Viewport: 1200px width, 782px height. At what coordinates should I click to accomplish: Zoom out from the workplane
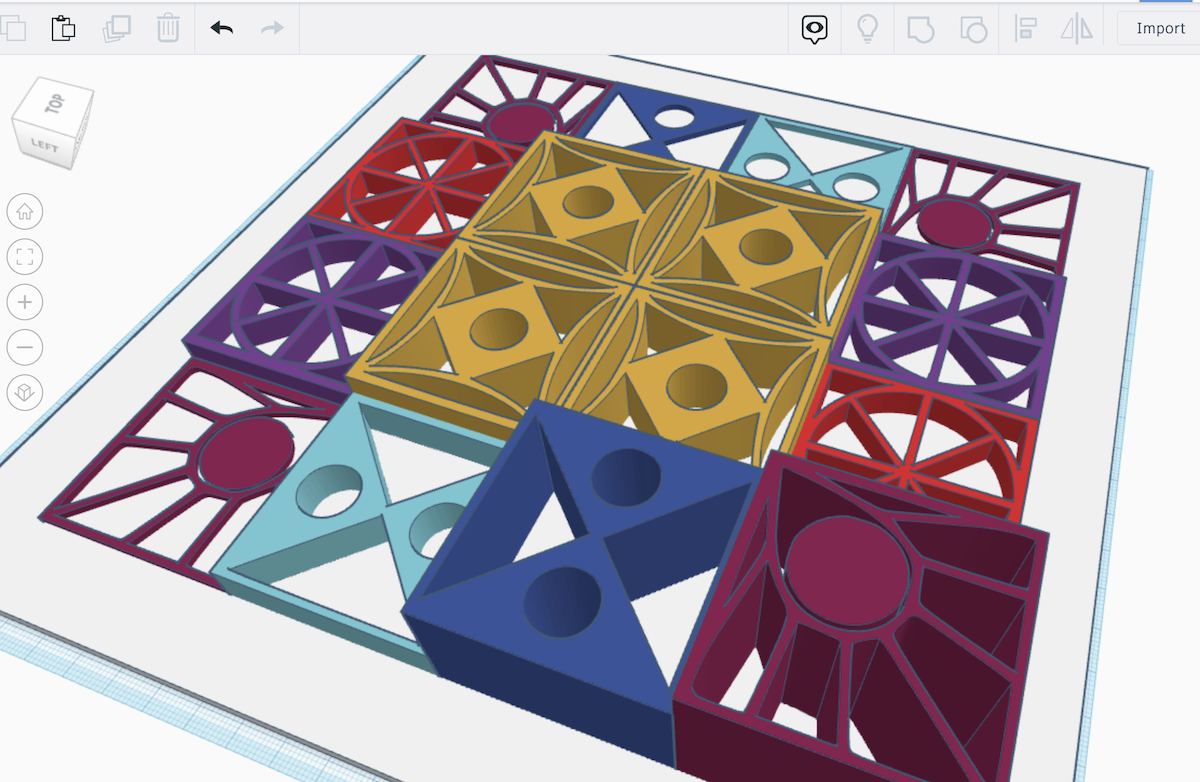pyautogui.click(x=25, y=347)
